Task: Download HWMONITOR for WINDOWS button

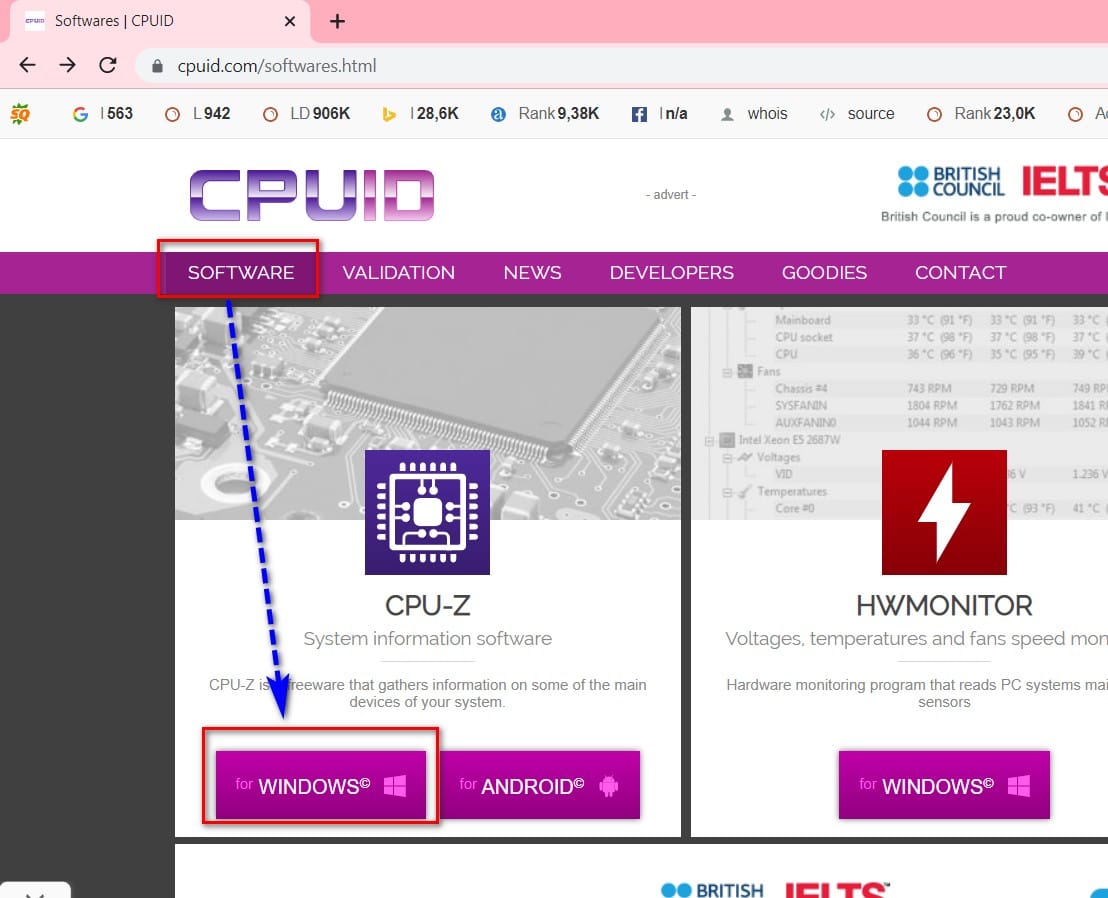Action: (944, 785)
